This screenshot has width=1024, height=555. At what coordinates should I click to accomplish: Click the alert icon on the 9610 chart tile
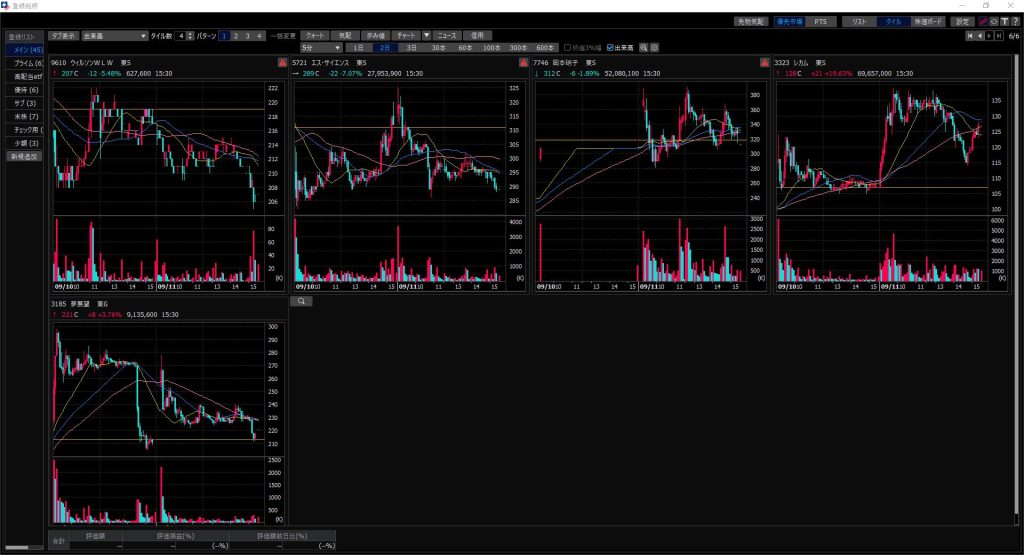283,63
